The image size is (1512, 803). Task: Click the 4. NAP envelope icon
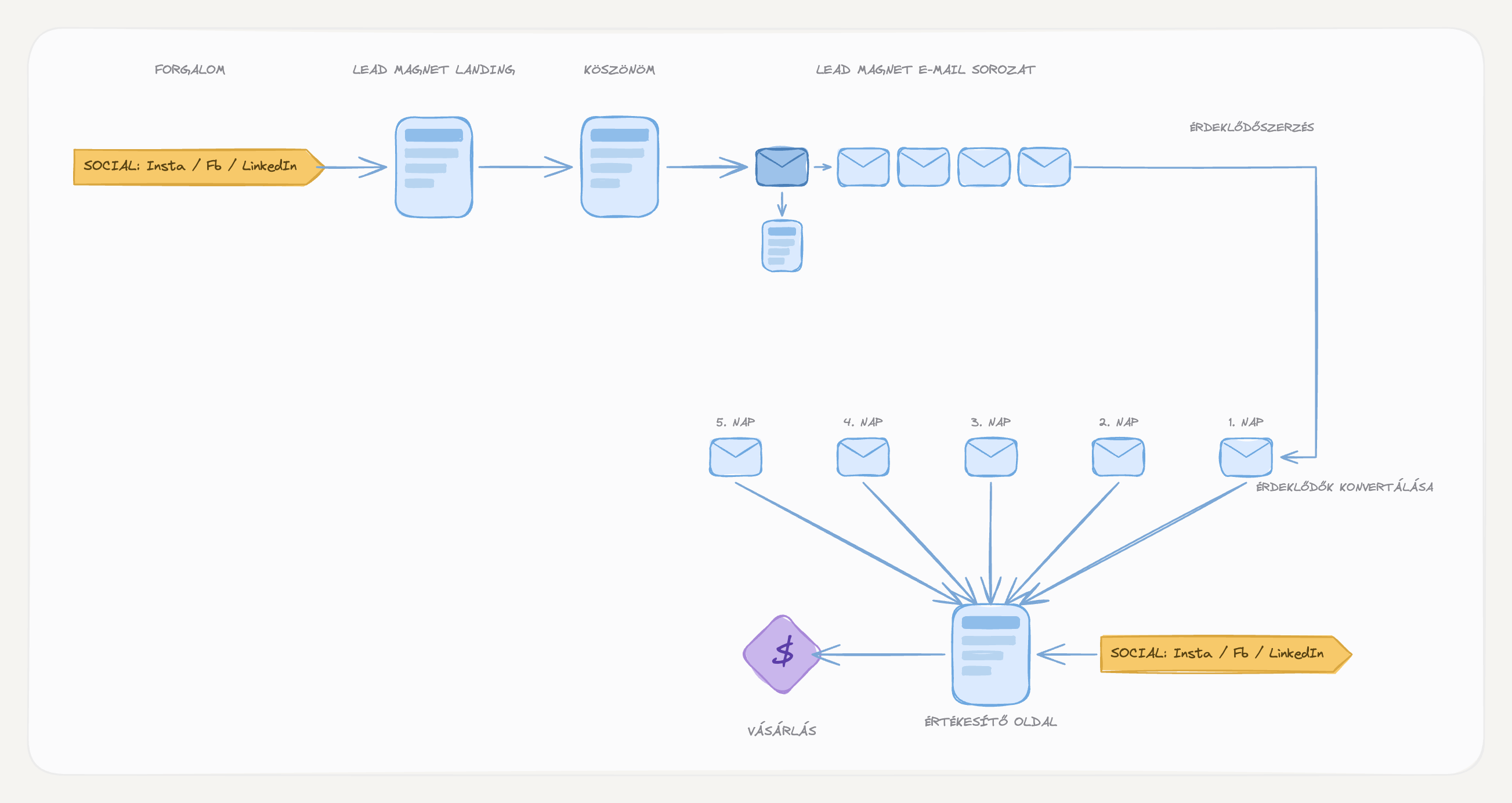863,457
